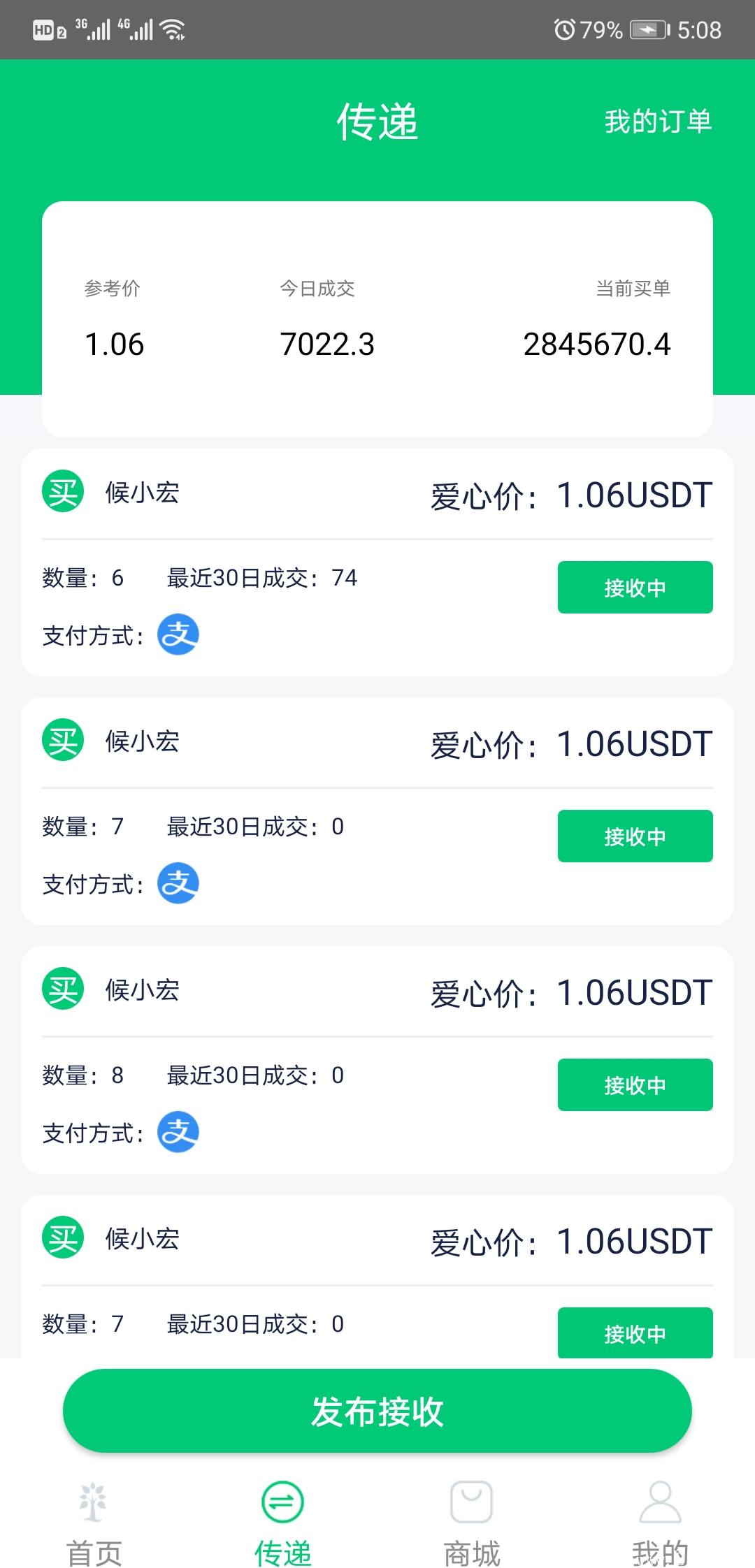Tap the 当前买单 value 2845670.4
The image size is (755, 1568).
(x=597, y=344)
